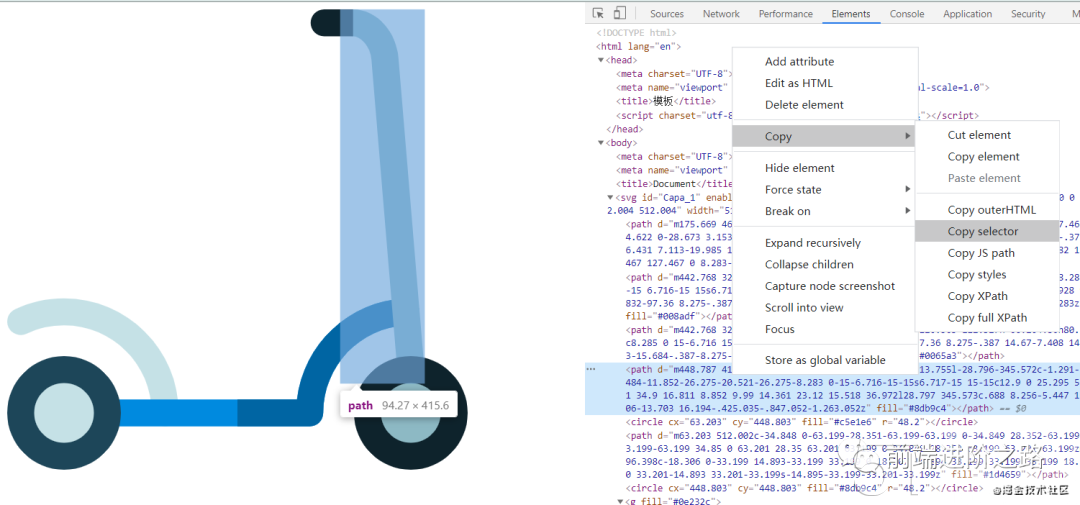
Task: Select the Elements tab
Action: click(851, 14)
